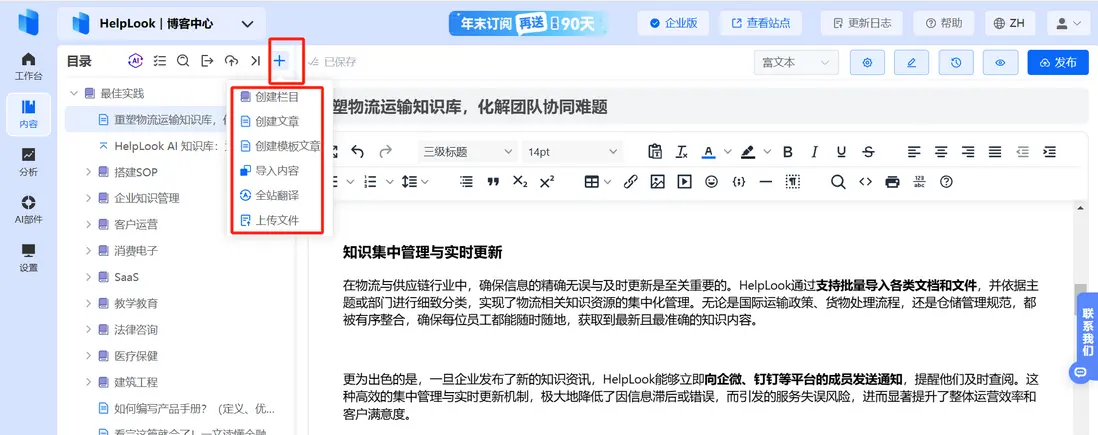Insert an image
Image resolution: width=1098 pixels, height=435 pixels.
[x=657, y=181]
